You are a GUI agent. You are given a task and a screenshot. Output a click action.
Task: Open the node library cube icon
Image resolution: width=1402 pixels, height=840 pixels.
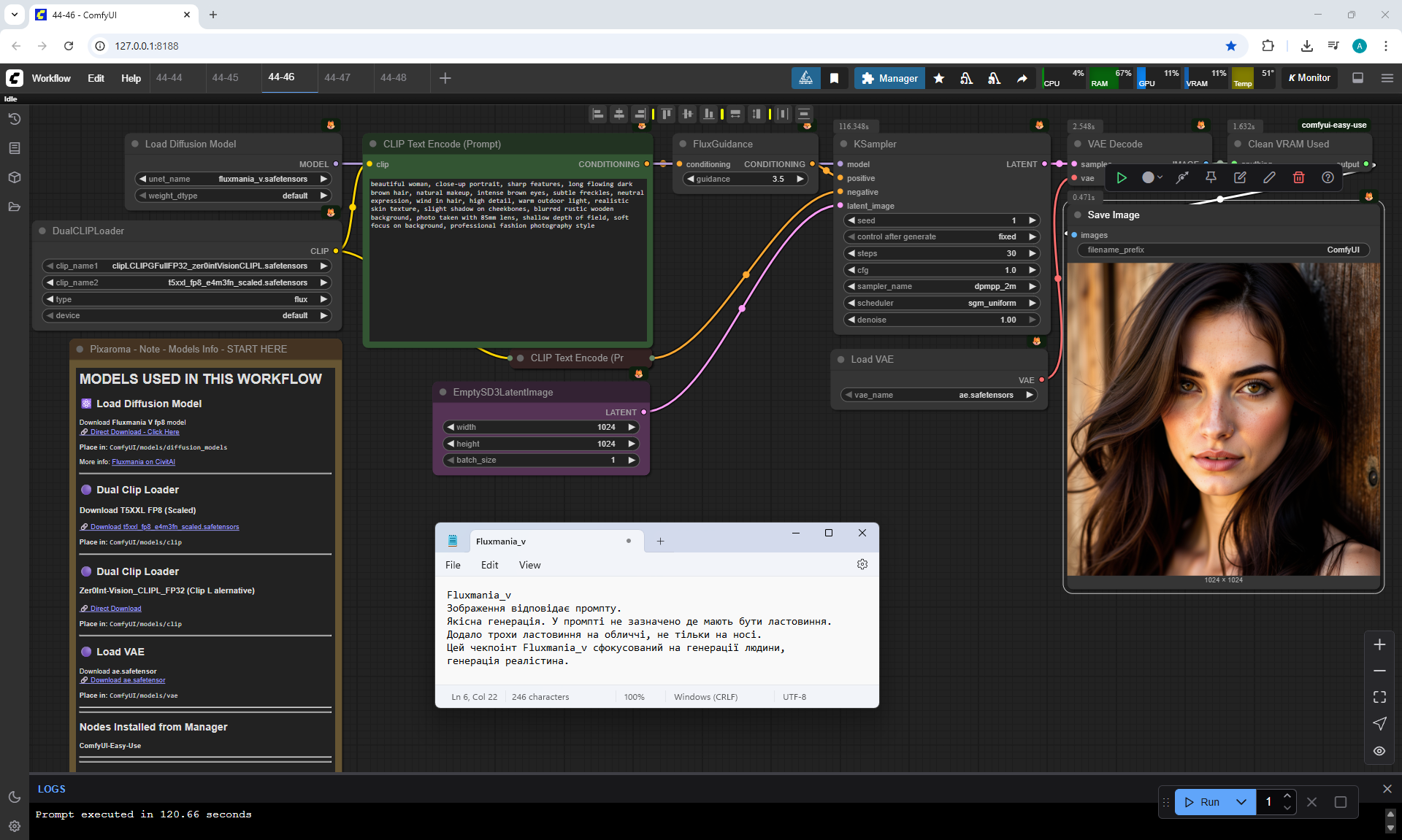[x=14, y=177]
